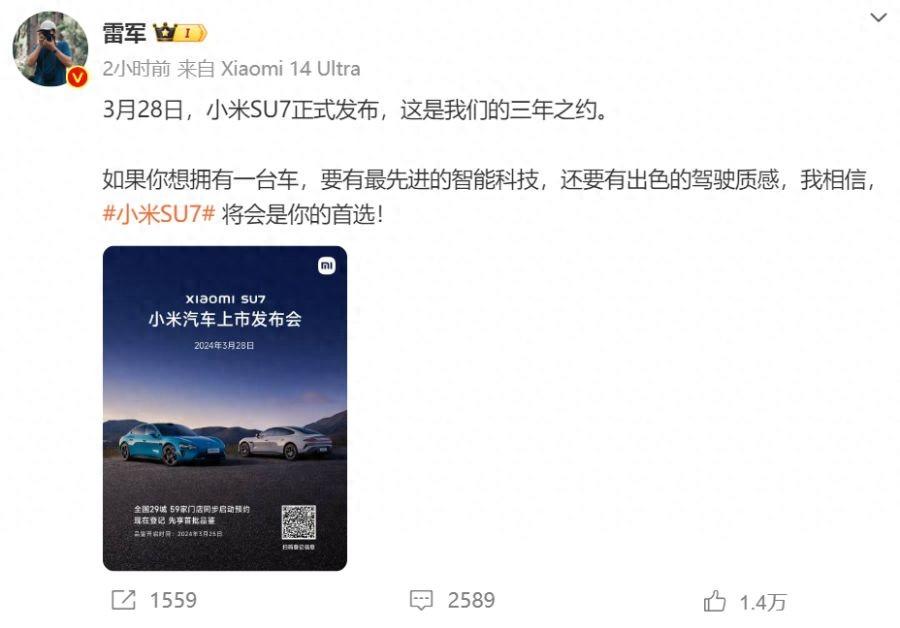The height and width of the screenshot is (628, 900).
Task: Like the post with thumbs-up icon
Action: pyautogui.click(x=715, y=601)
